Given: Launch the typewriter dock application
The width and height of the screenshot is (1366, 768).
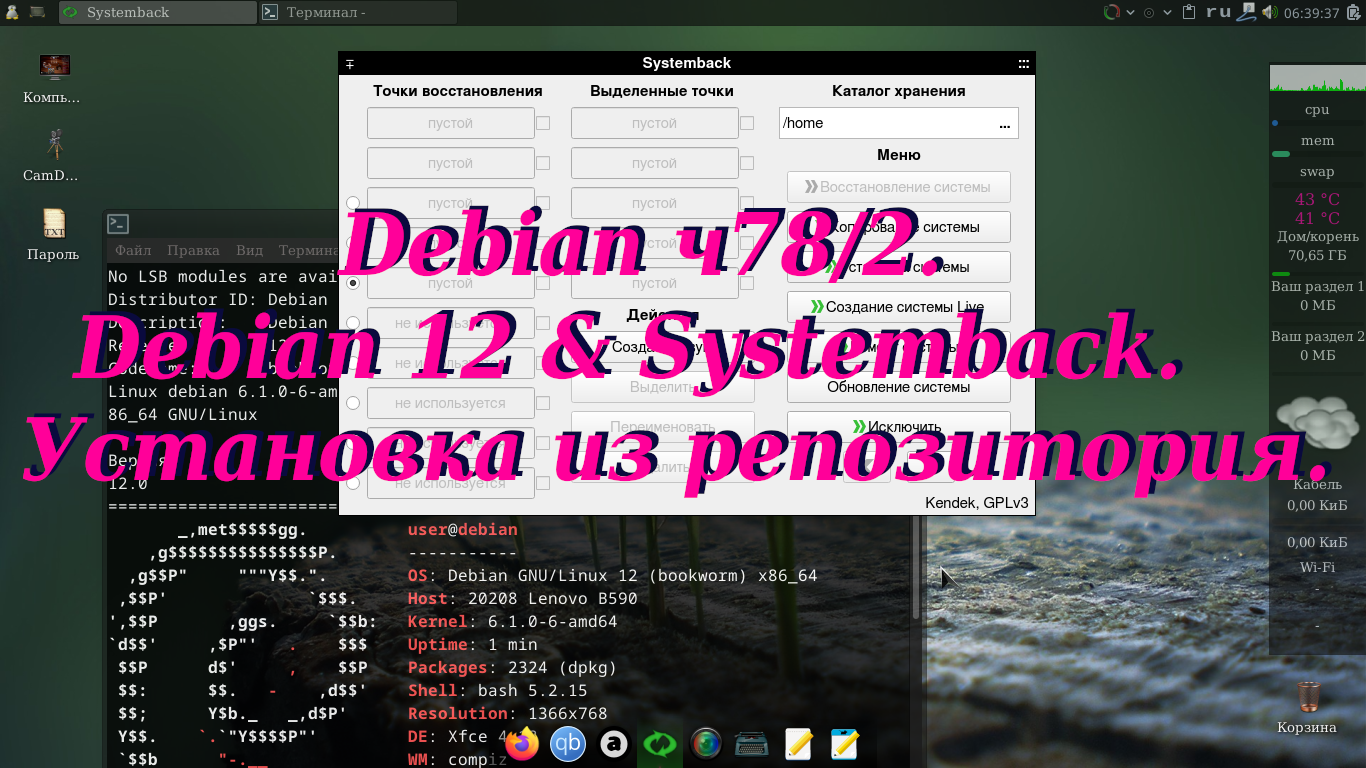Looking at the screenshot, I should pyautogui.click(x=751, y=744).
